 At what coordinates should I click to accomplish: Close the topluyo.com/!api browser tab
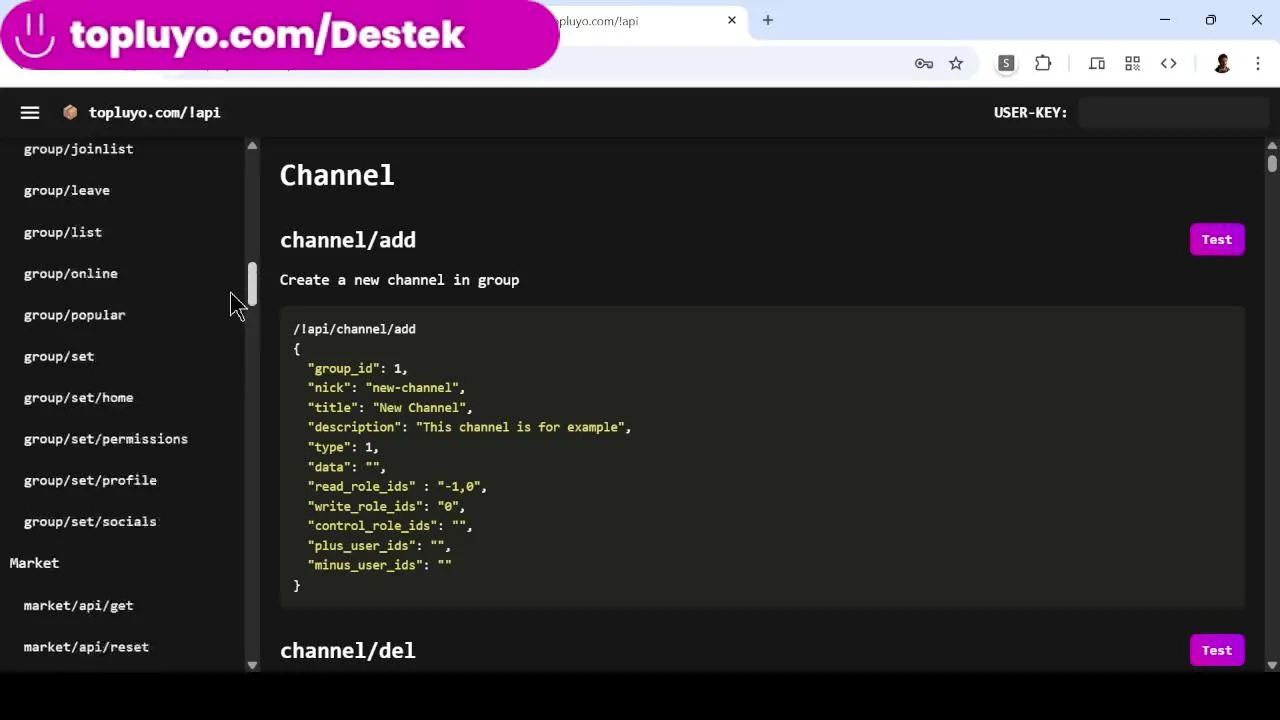coord(732,20)
